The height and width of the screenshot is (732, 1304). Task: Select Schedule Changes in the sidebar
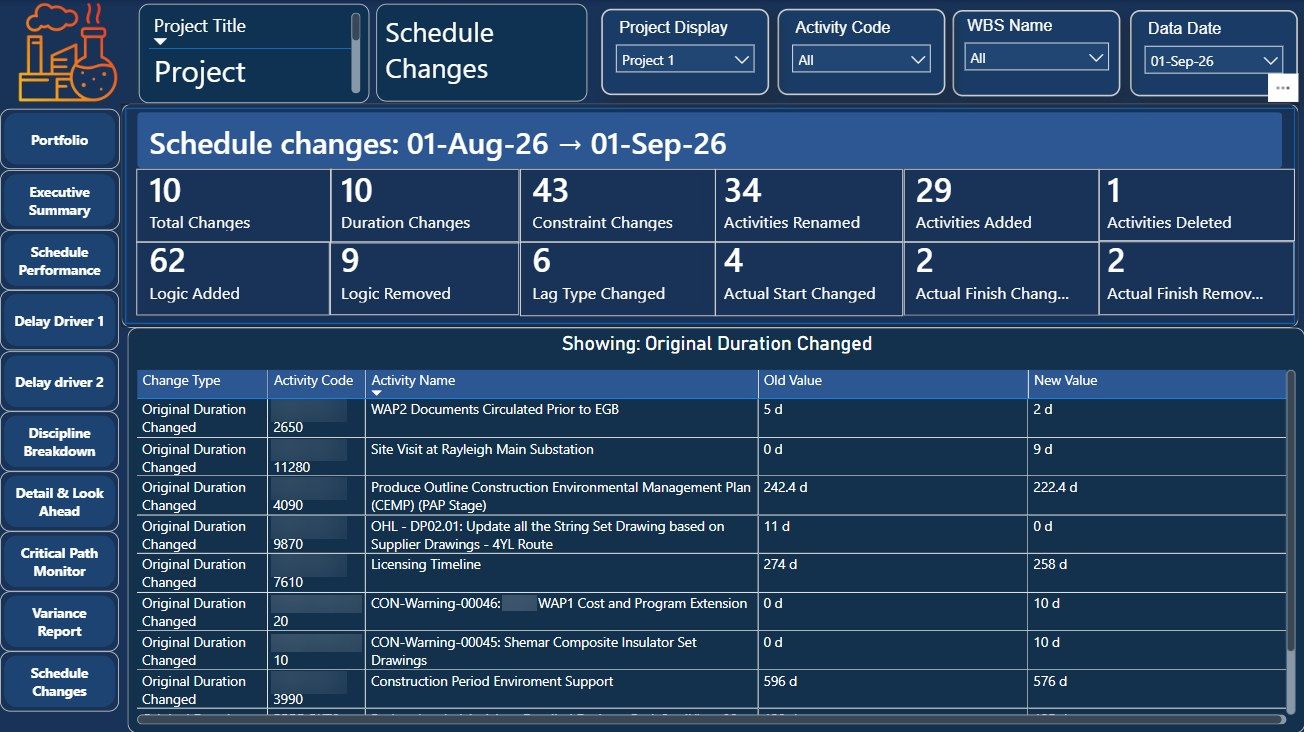pos(60,682)
